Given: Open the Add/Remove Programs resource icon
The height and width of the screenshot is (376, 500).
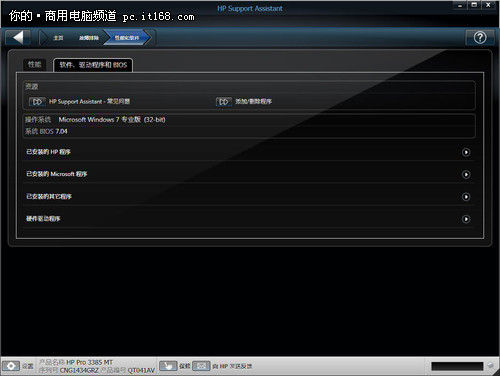Looking at the screenshot, I should click(x=224, y=102).
